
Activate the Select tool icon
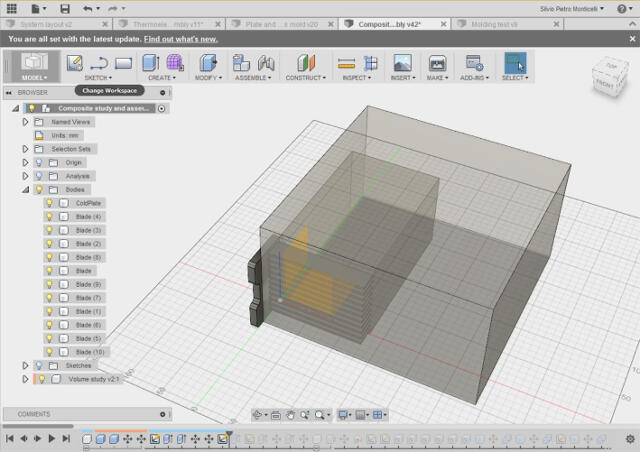515,62
